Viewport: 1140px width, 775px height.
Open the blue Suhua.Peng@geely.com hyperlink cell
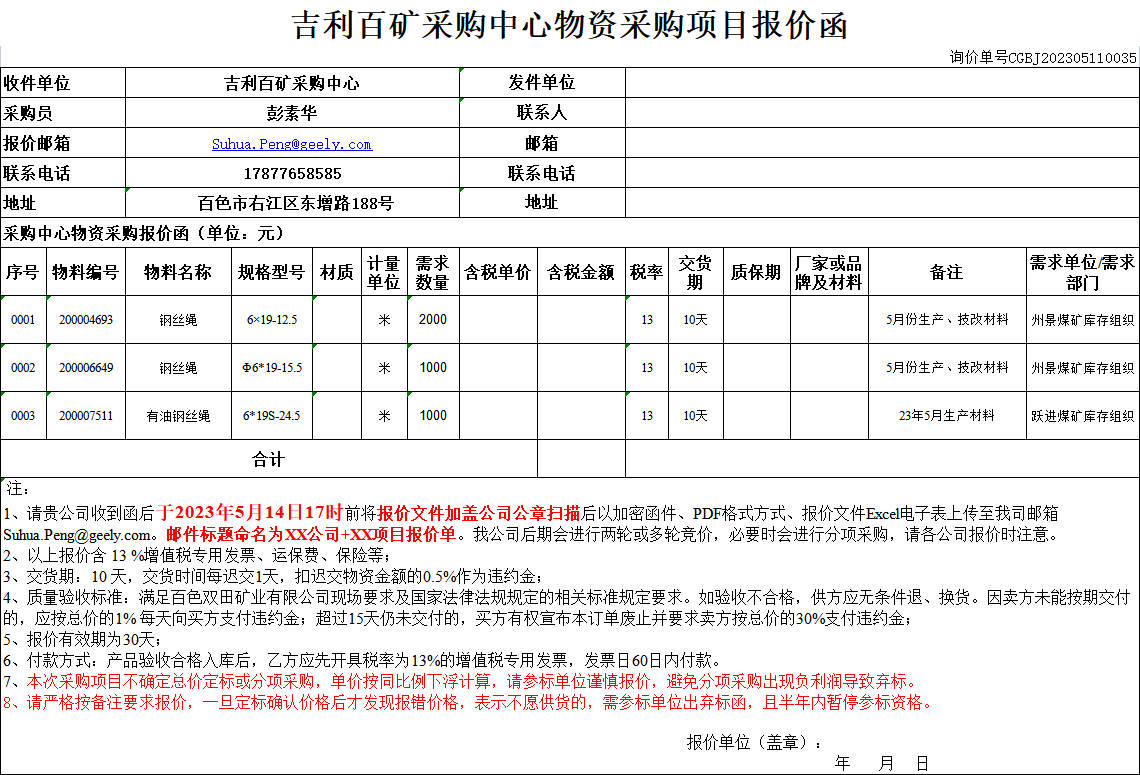[x=292, y=144]
